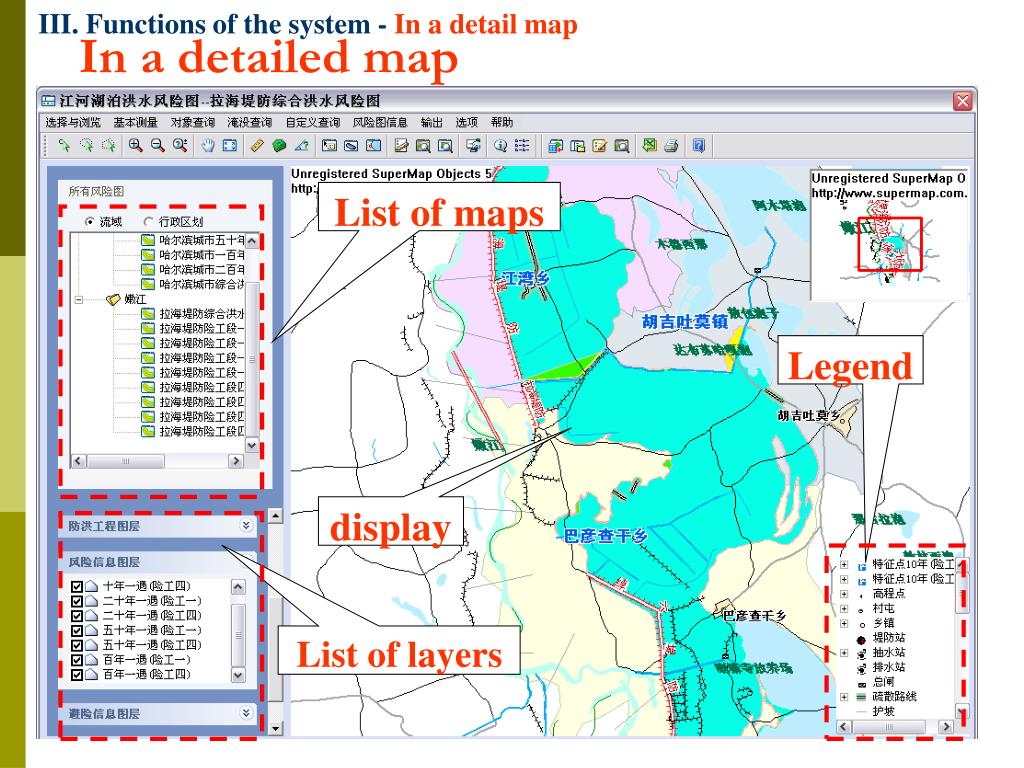The width and height of the screenshot is (1024, 768).
Task: Click the 抽水站 legend symbol
Action: 861,653
